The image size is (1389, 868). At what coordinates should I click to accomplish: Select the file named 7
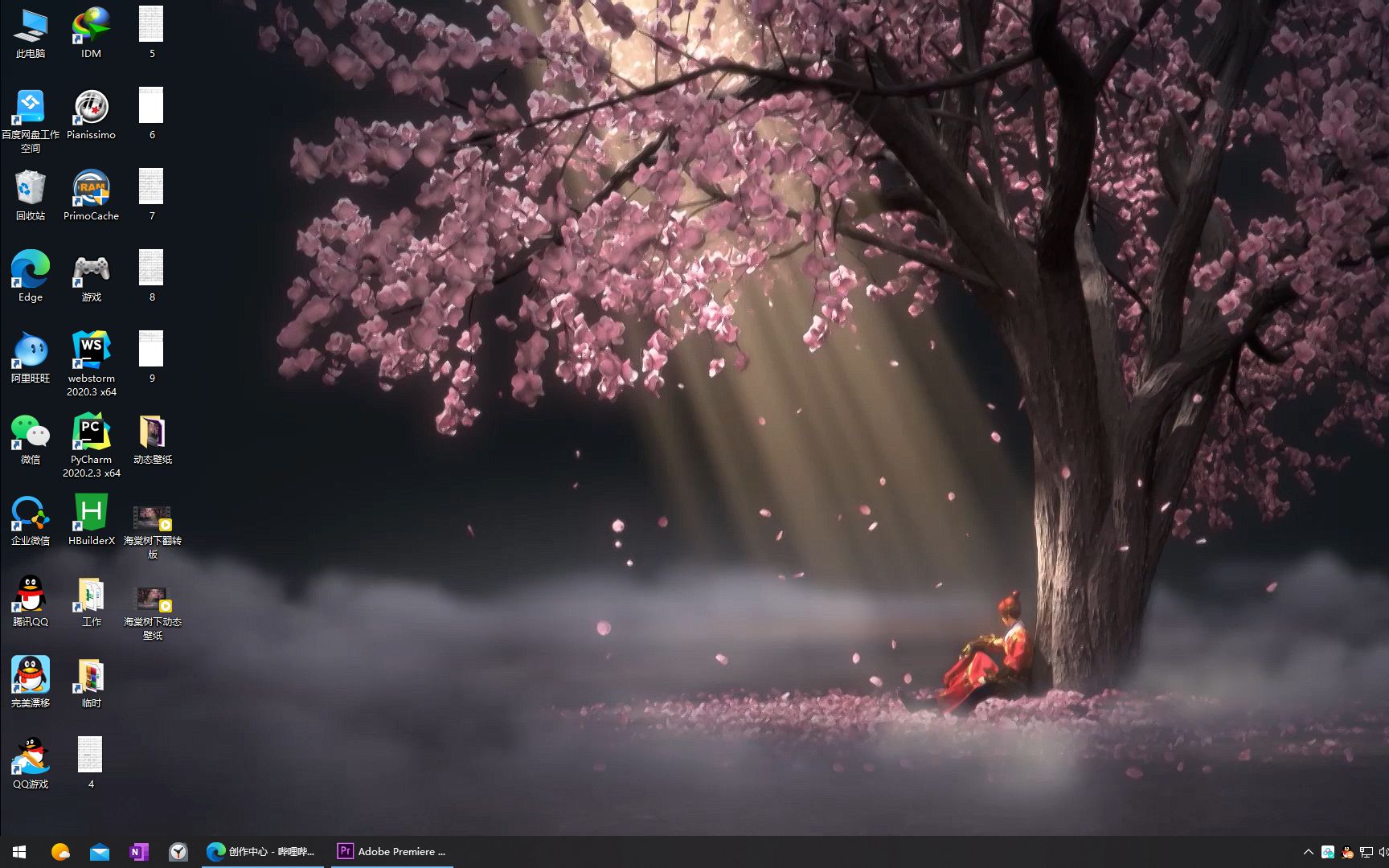pyautogui.click(x=151, y=195)
